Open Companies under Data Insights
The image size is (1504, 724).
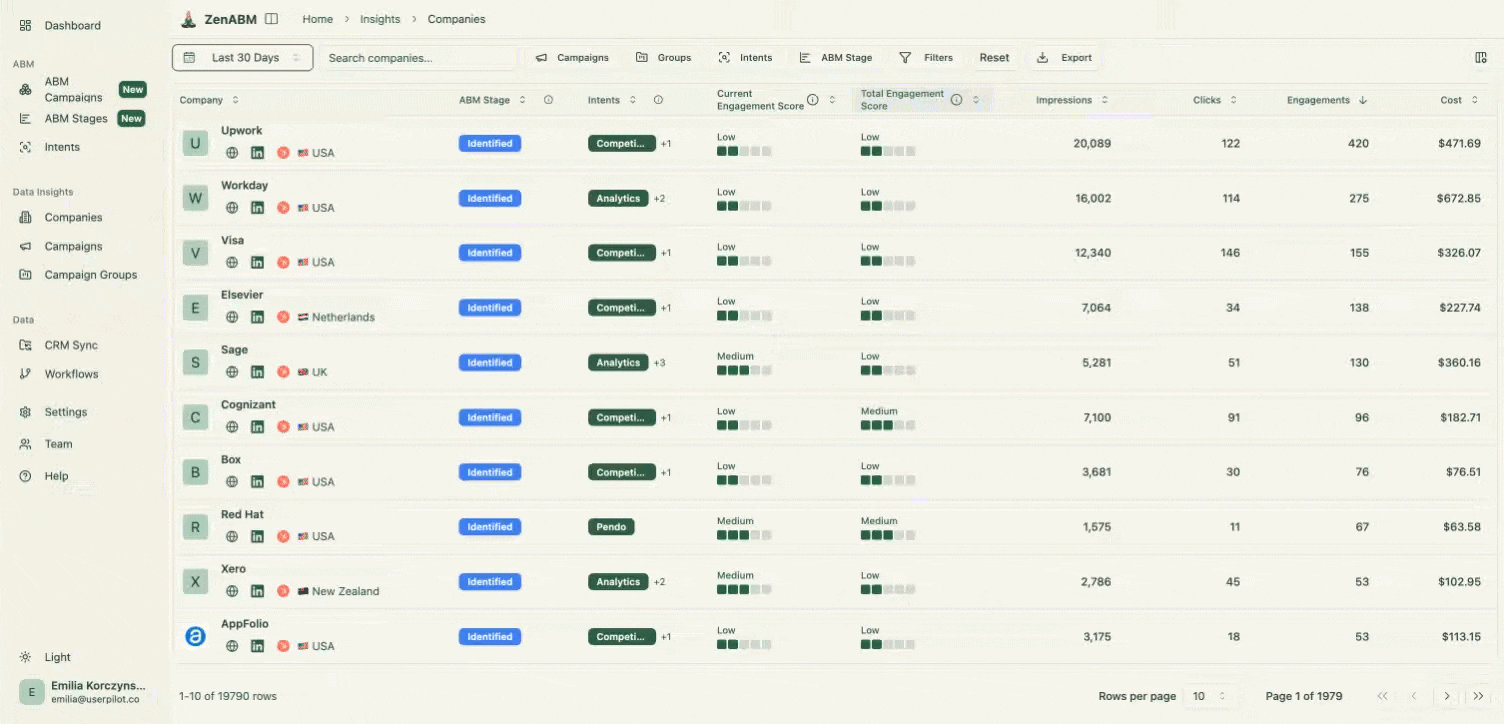[72, 217]
